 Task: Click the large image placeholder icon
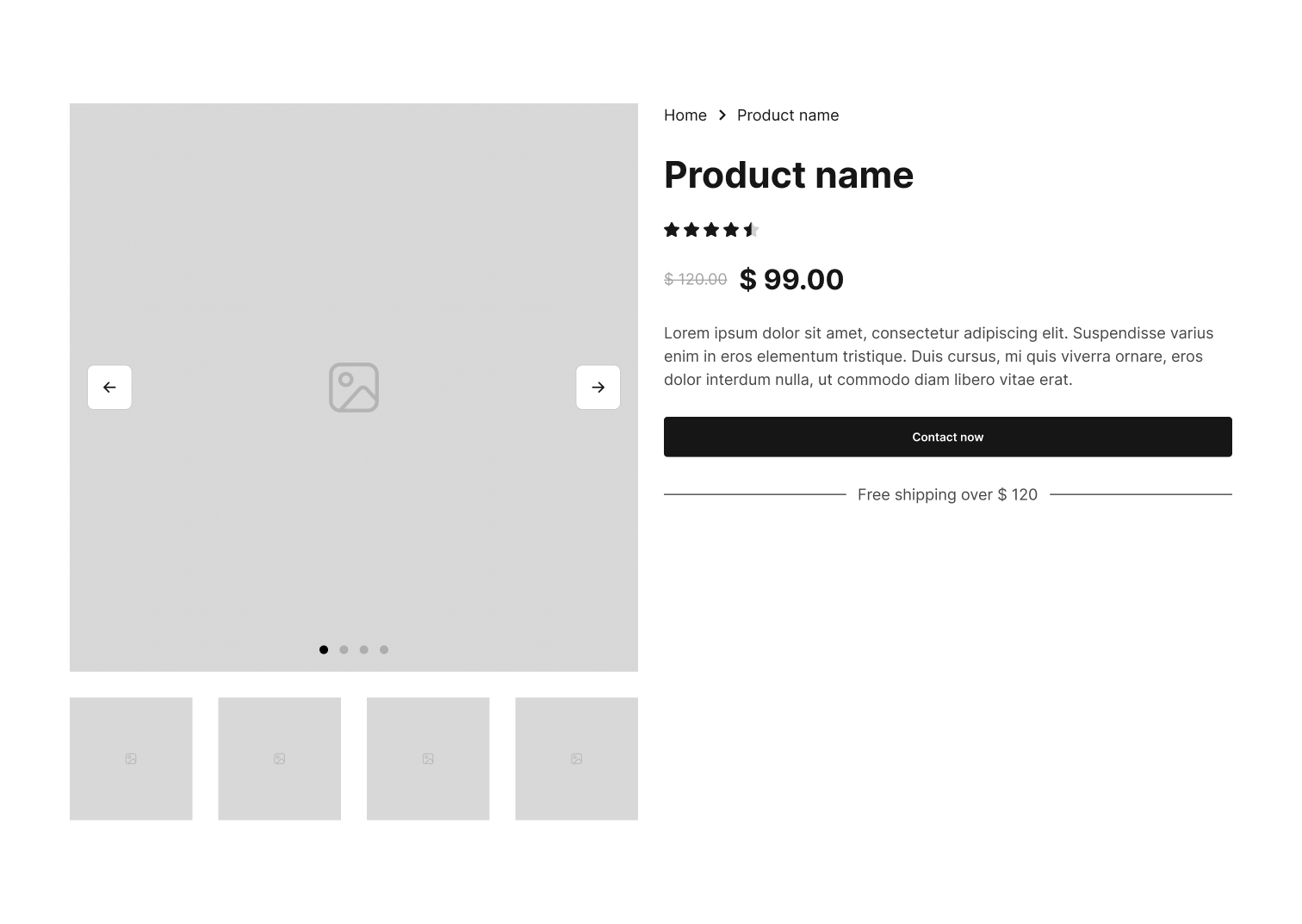pyautogui.click(x=354, y=388)
